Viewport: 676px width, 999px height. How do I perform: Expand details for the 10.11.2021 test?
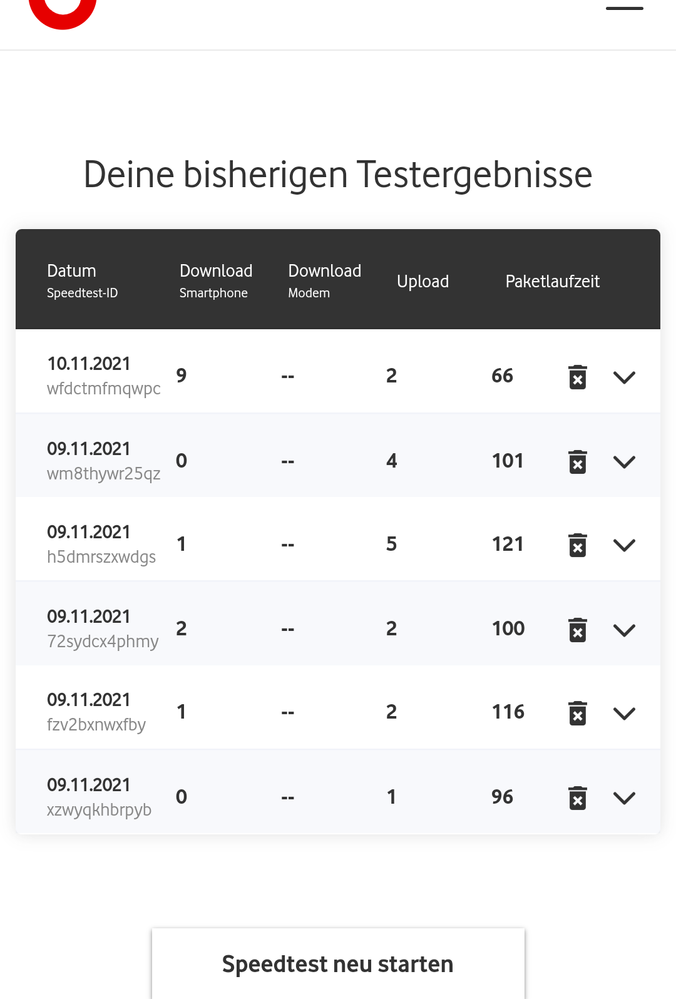tap(624, 378)
